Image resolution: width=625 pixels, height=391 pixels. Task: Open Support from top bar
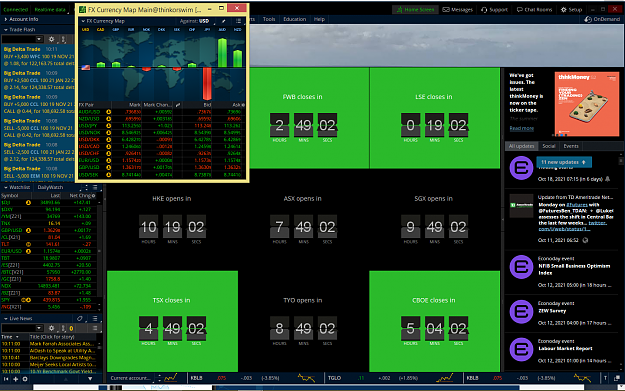point(494,10)
